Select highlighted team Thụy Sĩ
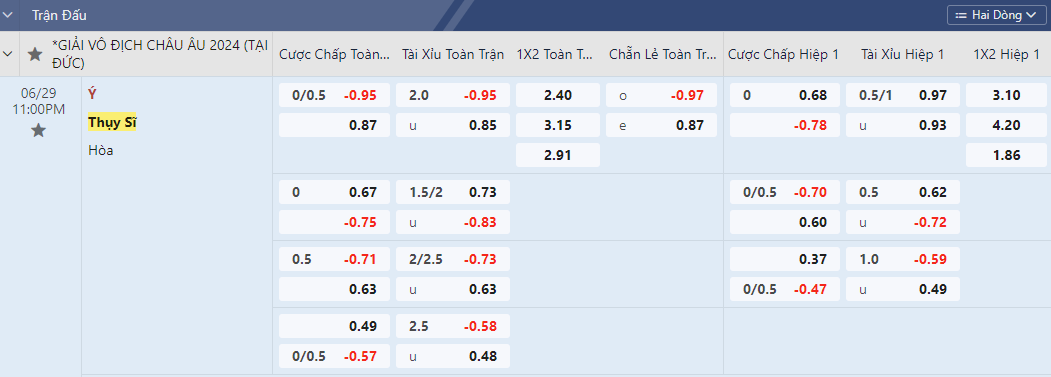Image resolution: width=1051 pixels, height=377 pixels. tap(112, 123)
